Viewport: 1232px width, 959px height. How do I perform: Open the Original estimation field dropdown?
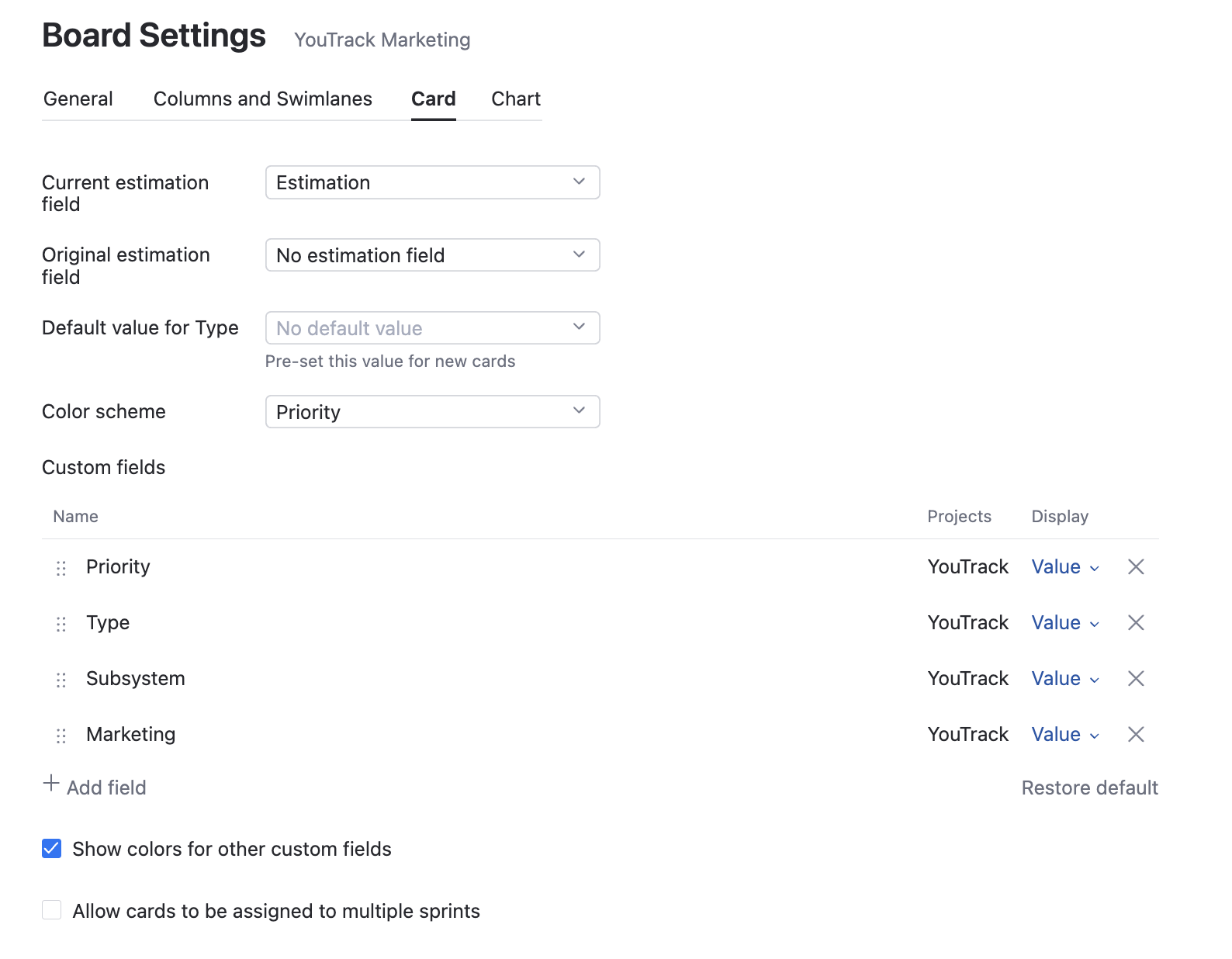[432, 255]
